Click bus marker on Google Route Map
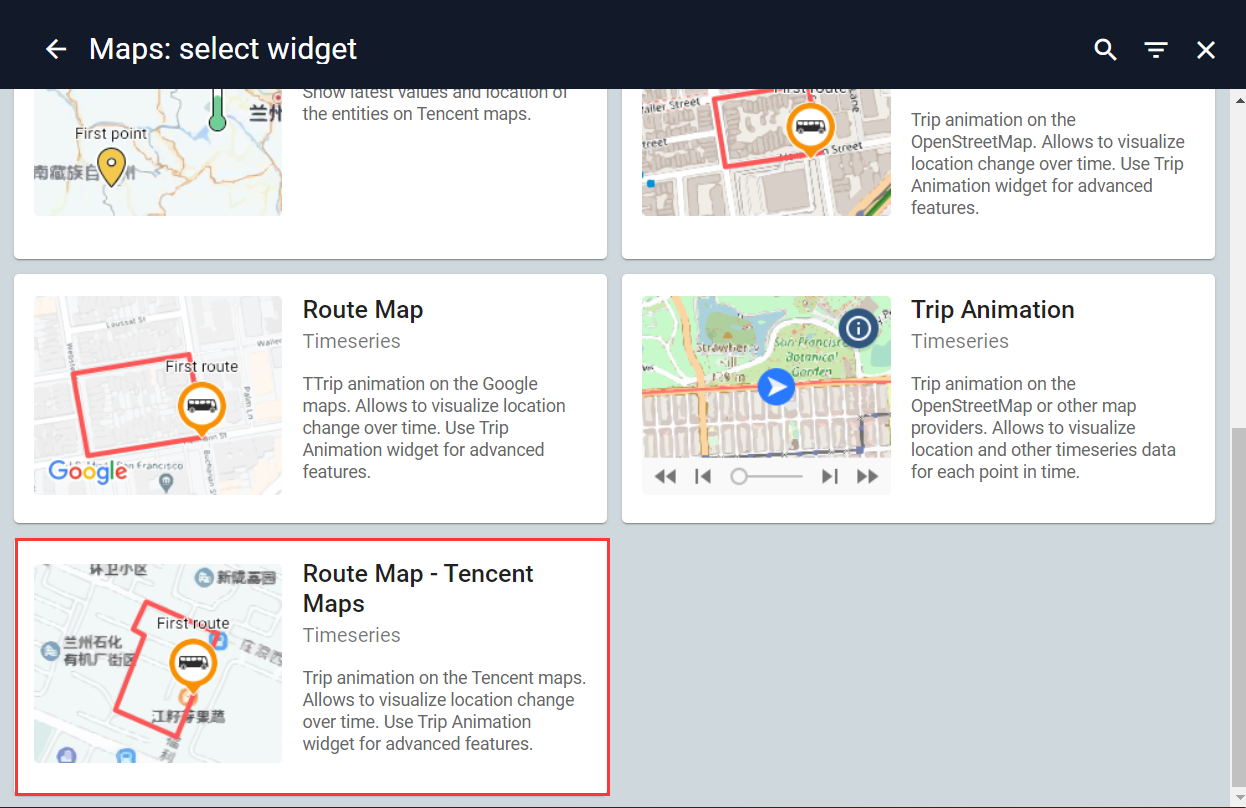 click(x=202, y=408)
